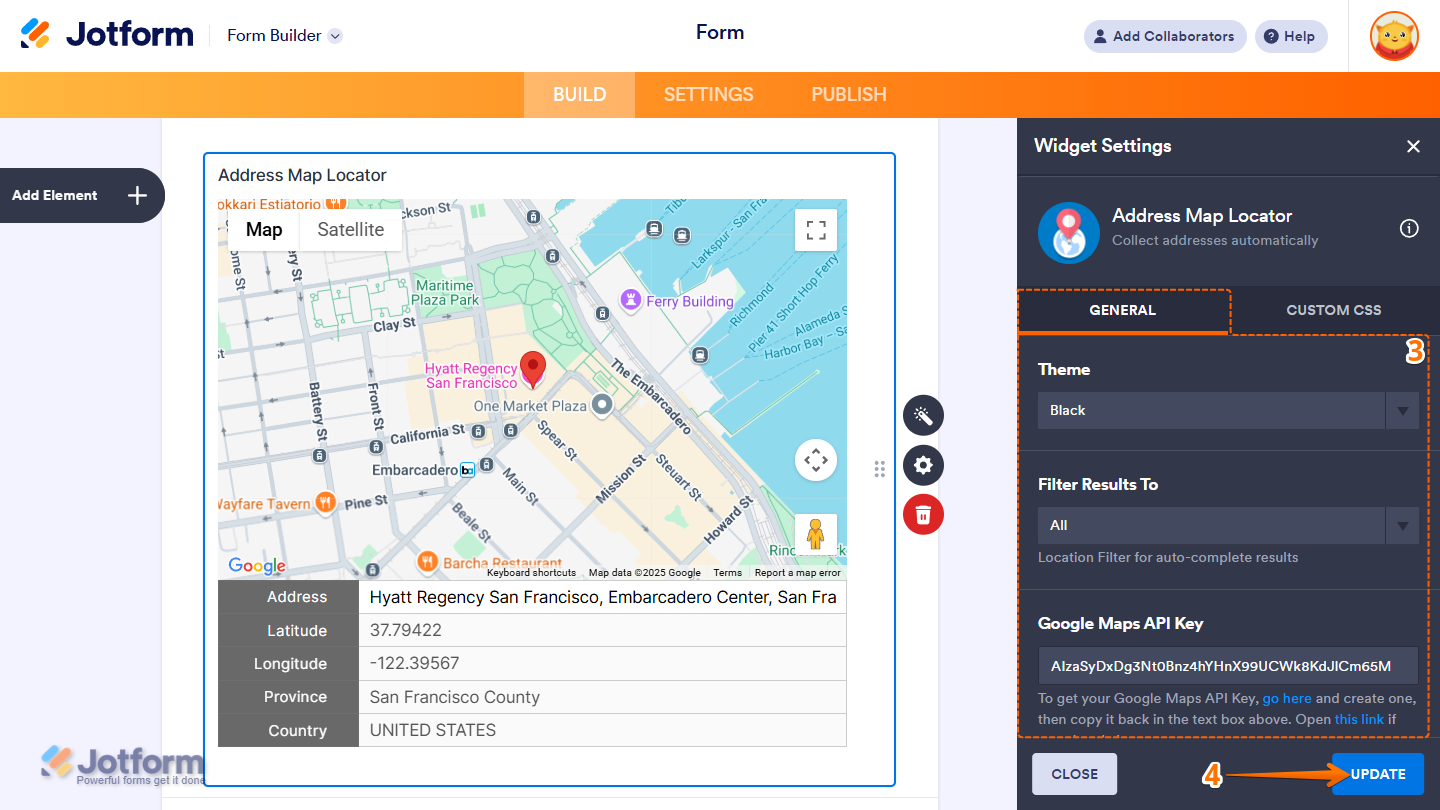Click the Address Map Locator info icon
This screenshot has height=810, width=1440.
click(1409, 228)
